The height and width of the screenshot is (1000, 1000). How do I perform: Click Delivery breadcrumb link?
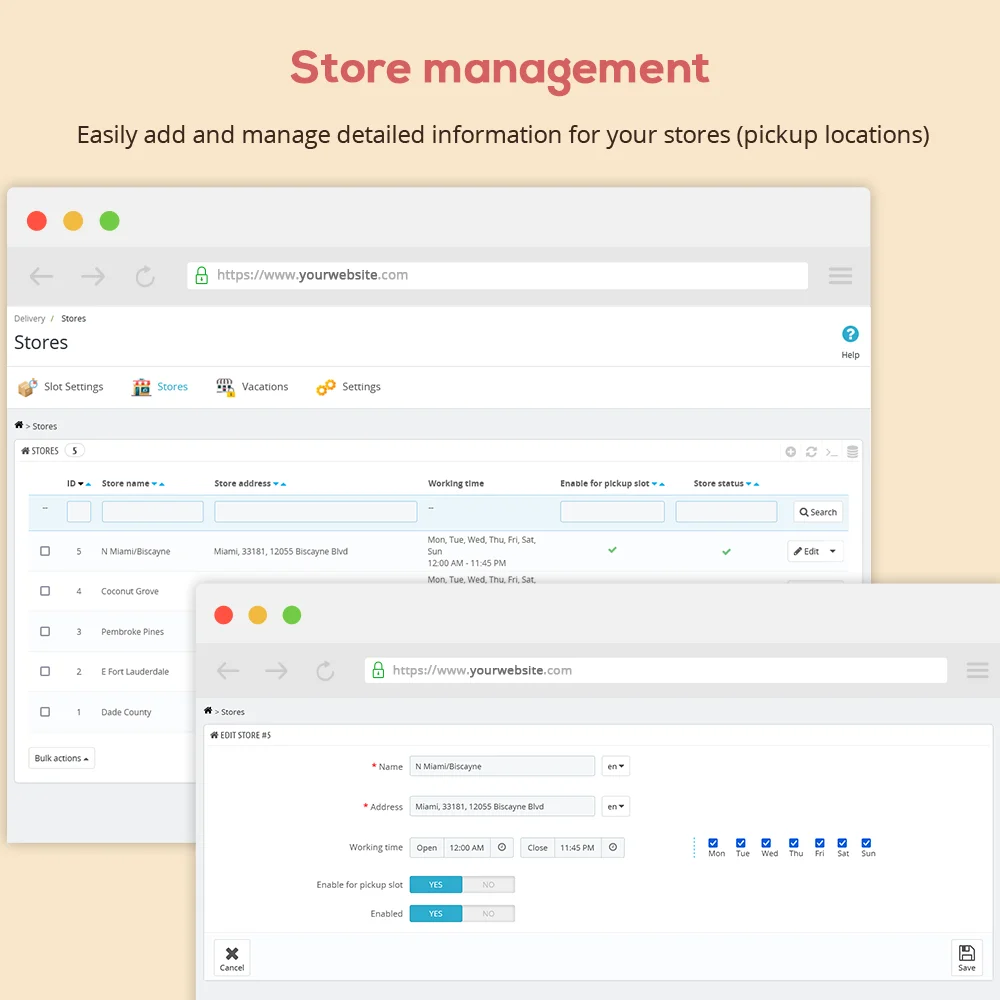29,319
